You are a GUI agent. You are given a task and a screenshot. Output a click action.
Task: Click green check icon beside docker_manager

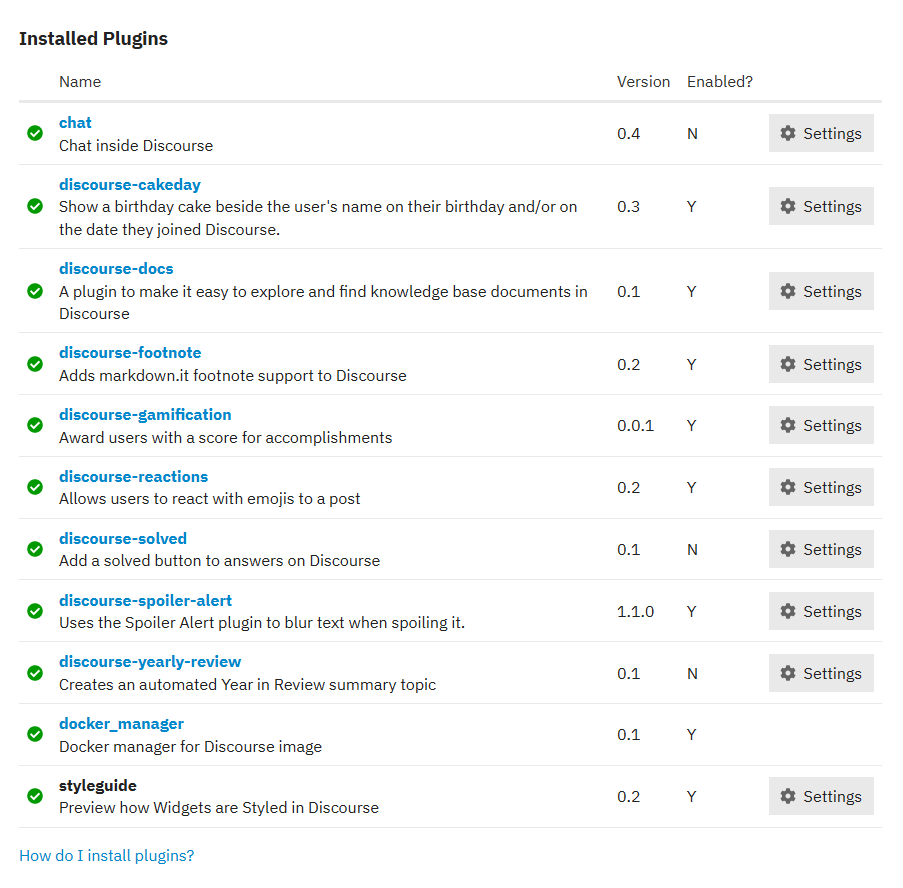(x=35, y=734)
